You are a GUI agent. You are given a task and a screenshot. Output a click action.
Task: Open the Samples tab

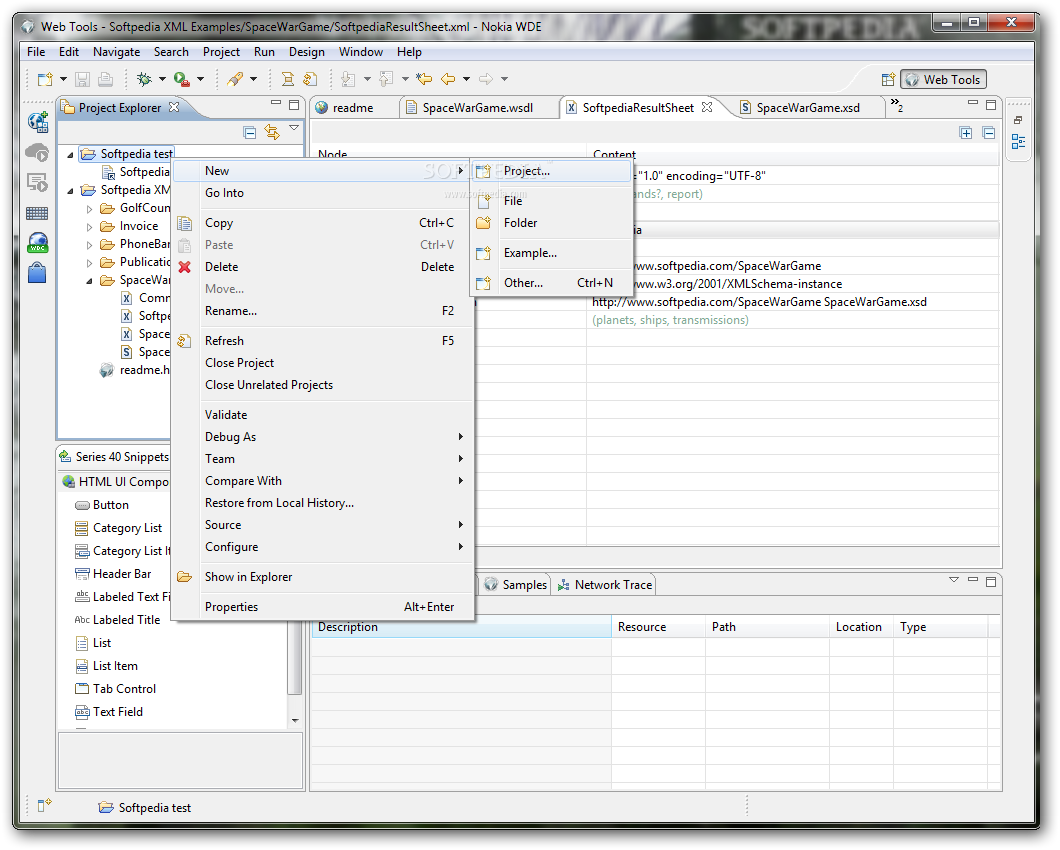[516, 585]
